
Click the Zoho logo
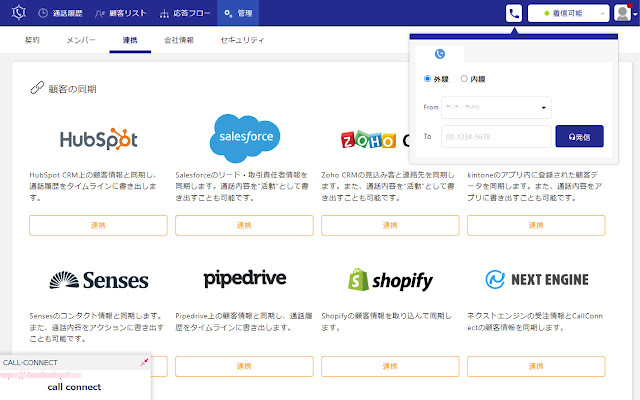point(368,140)
